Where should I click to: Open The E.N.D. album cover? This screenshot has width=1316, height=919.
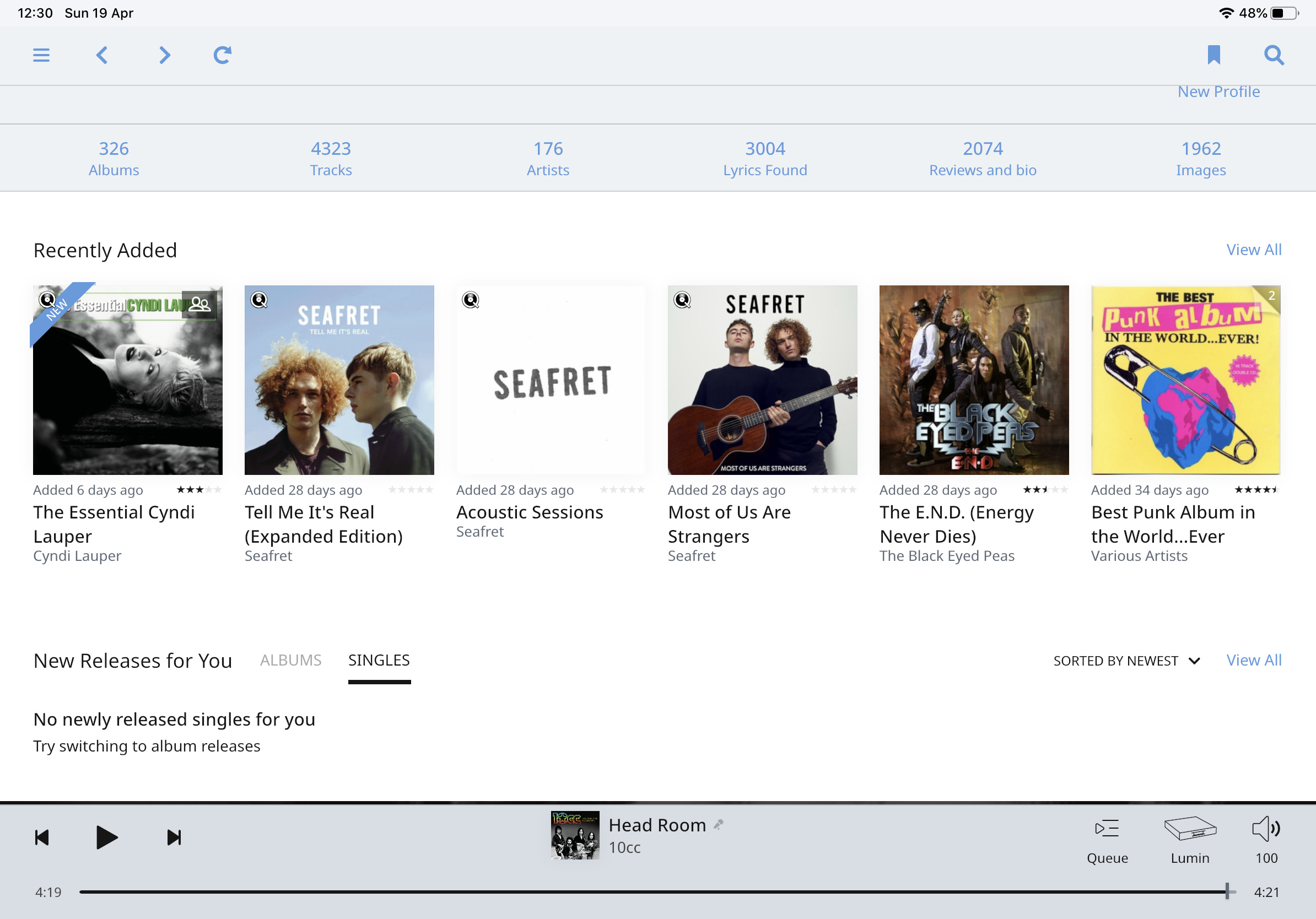click(x=974, y=380)
